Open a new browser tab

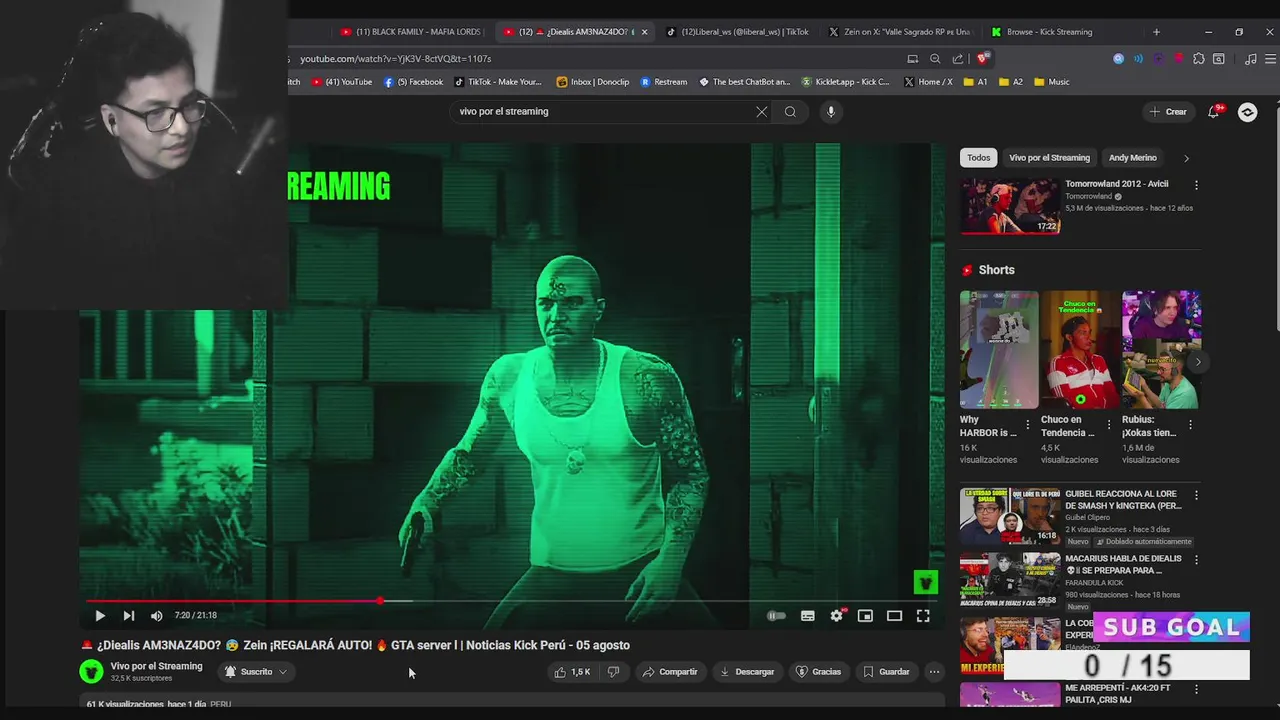click(x=1156, y=32)
